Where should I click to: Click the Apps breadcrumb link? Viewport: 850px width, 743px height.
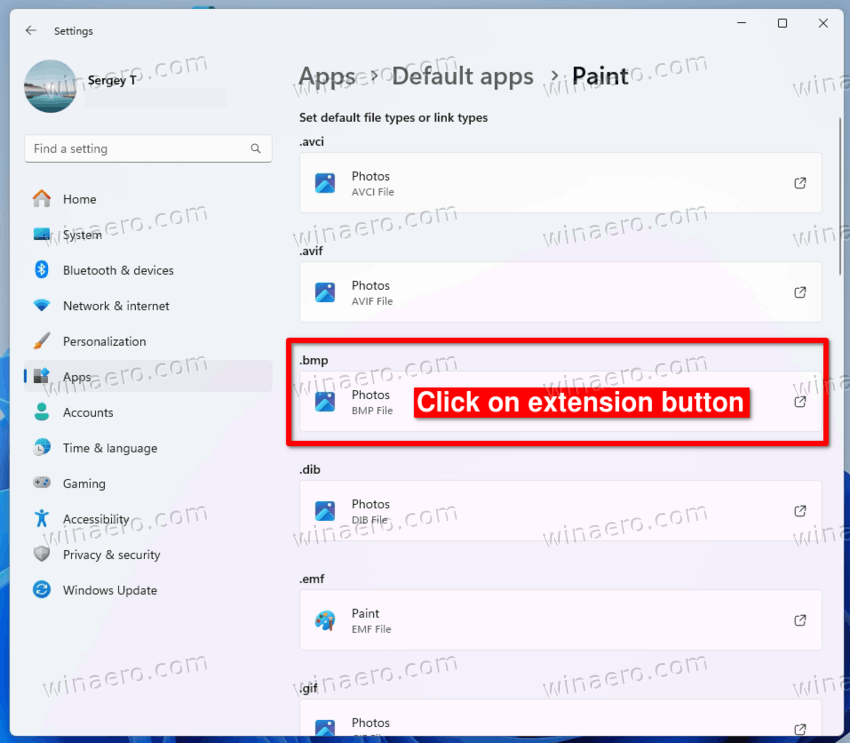tap(327, 76)
